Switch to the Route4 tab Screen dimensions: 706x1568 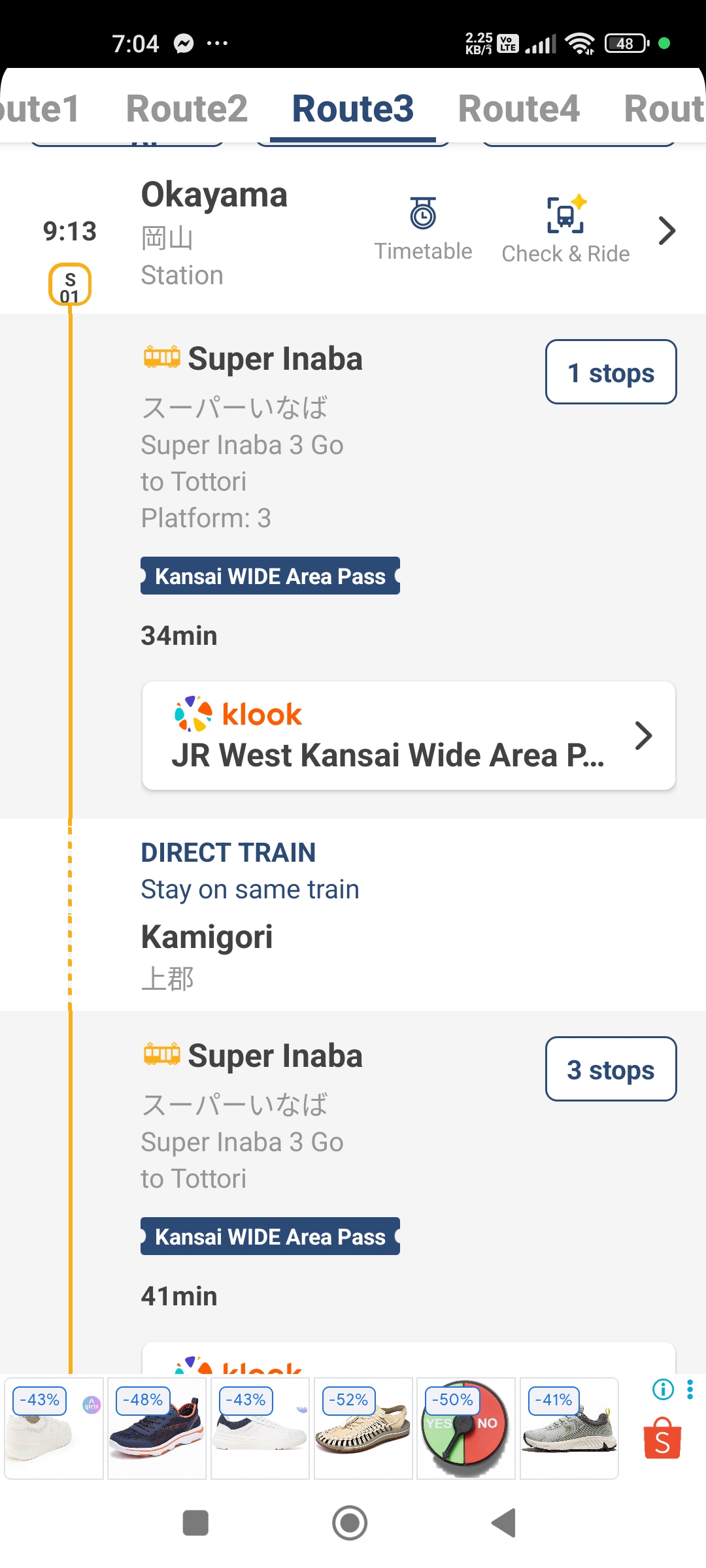[518, 108]
